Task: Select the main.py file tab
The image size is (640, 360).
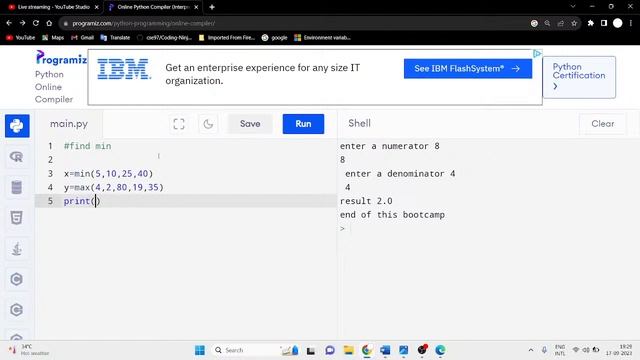Action: point(69,124)
